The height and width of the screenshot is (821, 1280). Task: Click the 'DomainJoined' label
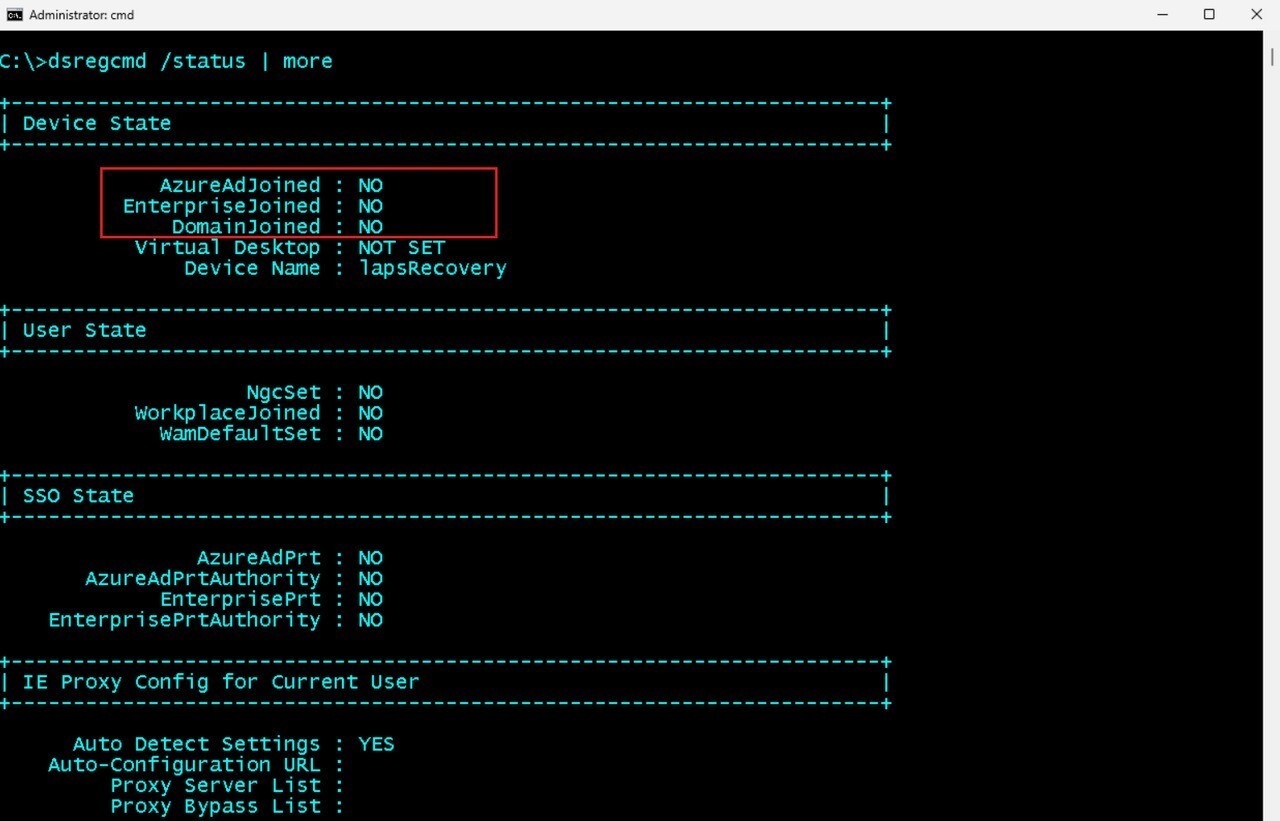pyautogui.click(x=246, y=227)
